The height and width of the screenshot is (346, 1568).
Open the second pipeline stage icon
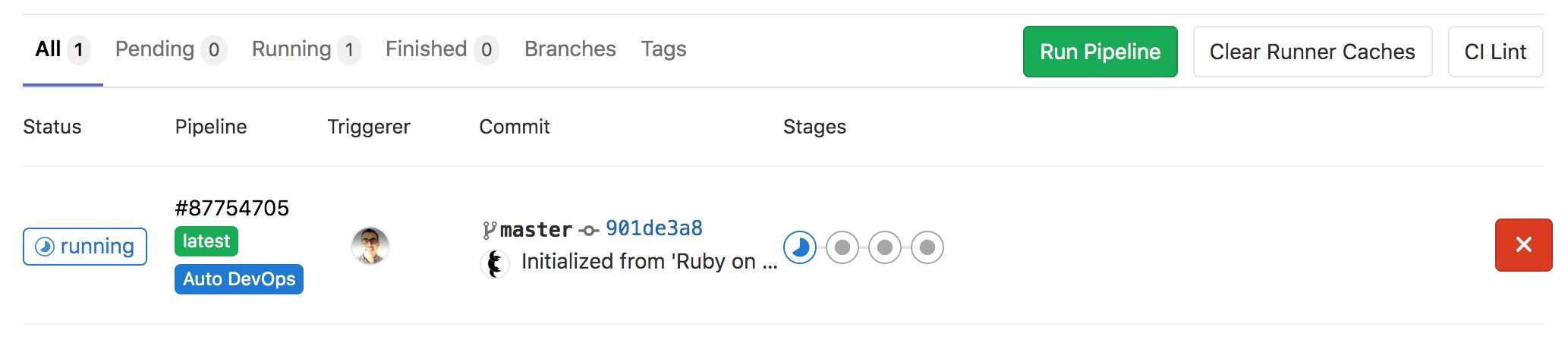click(x=842, y=247)
